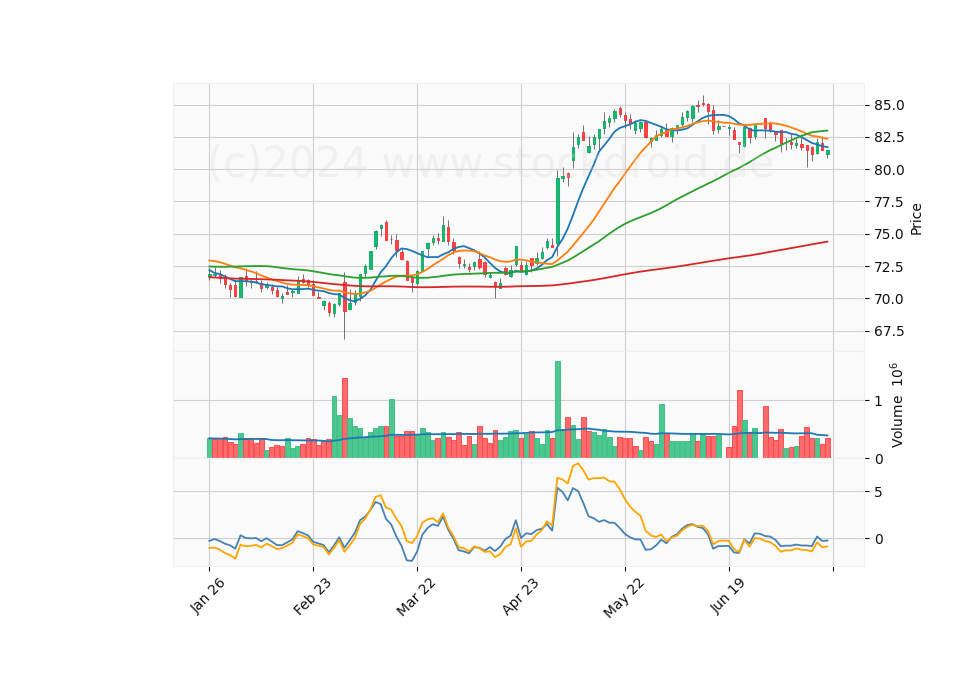Click the 82.5 price tick label
Viewport: 960px width, 690px height.
tap(889, 137)
